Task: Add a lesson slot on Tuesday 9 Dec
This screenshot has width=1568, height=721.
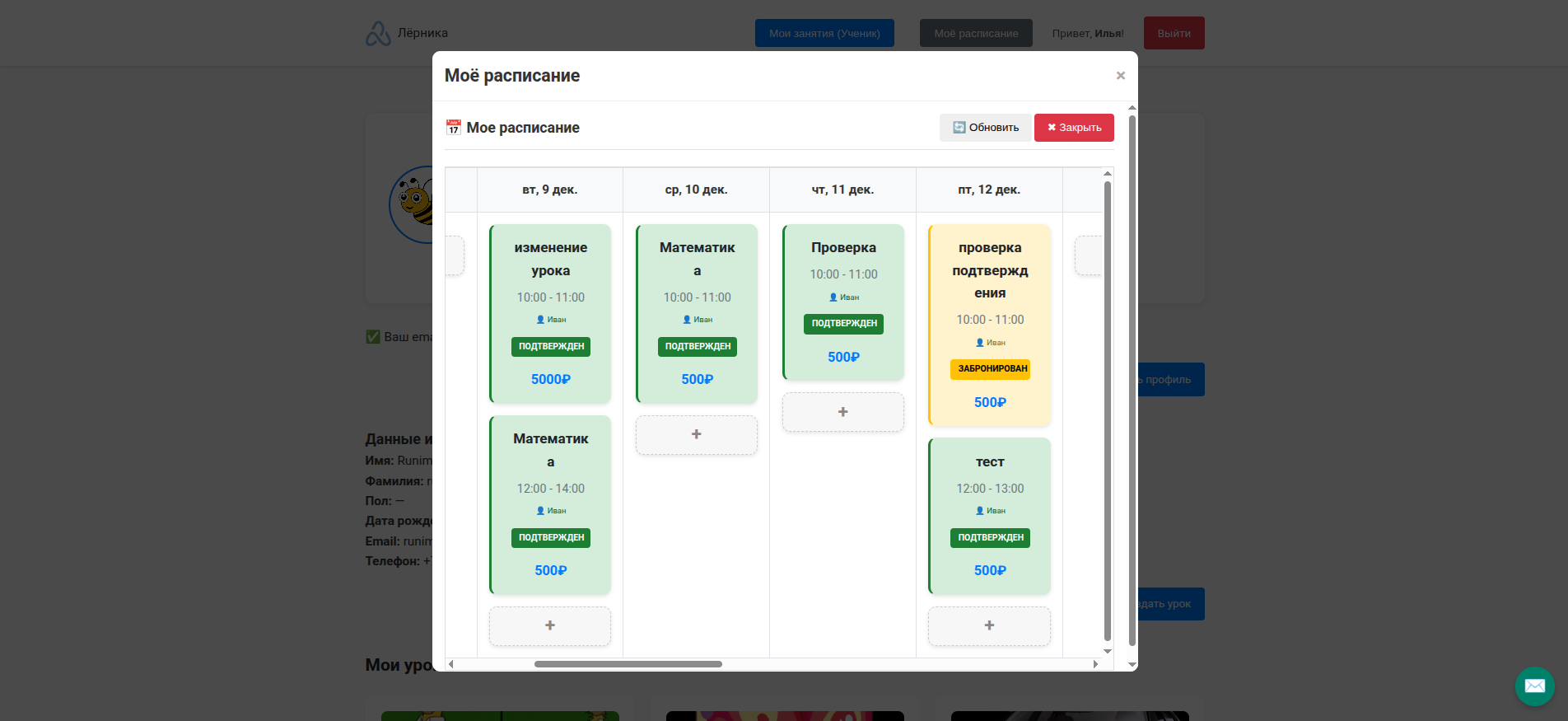Action: click(549, 626)
